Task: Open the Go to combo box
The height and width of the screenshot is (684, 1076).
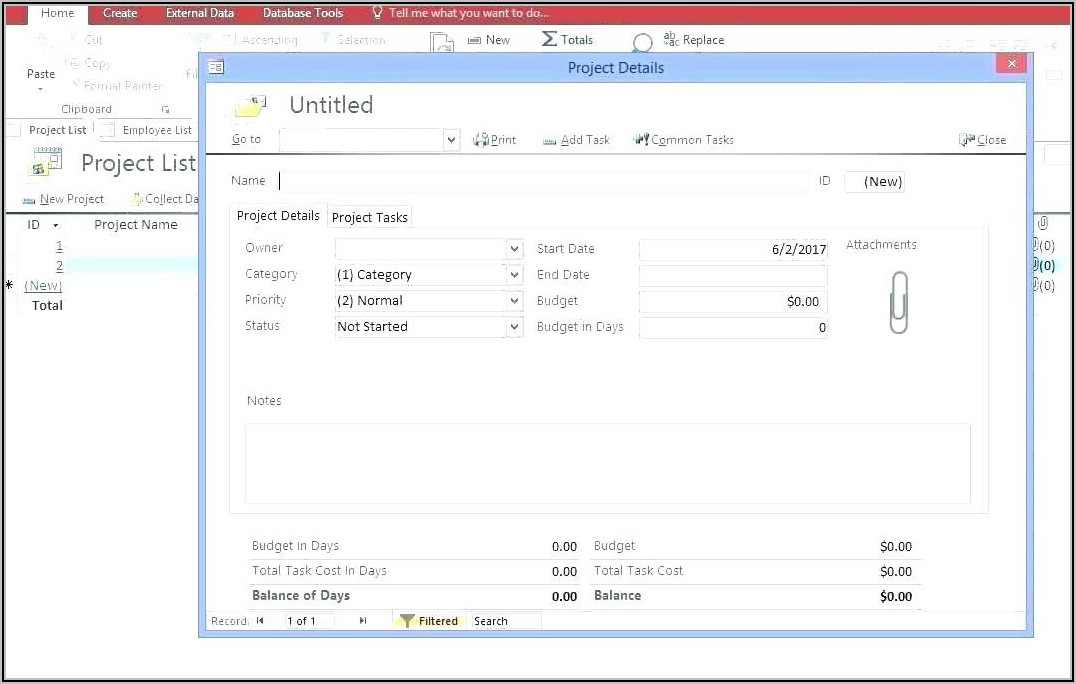Action: 451,140
